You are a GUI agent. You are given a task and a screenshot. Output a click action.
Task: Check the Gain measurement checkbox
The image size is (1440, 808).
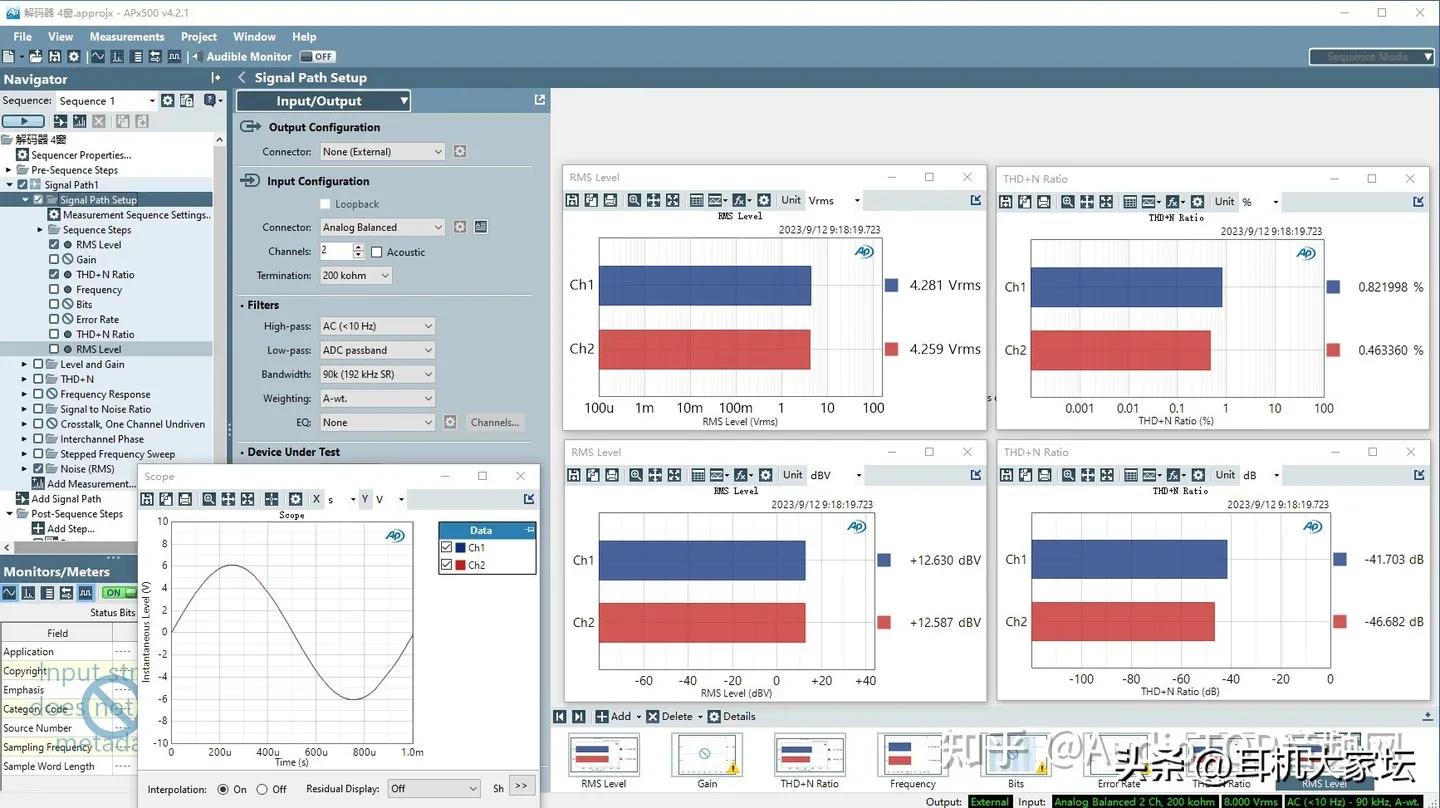coord(54,260)
